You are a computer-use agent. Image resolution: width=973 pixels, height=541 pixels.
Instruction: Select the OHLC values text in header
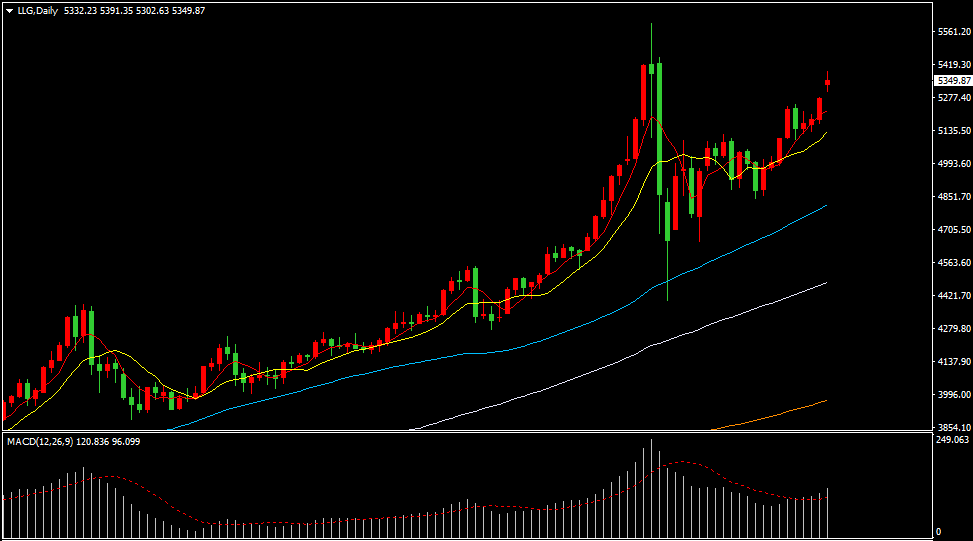point(135,11)
